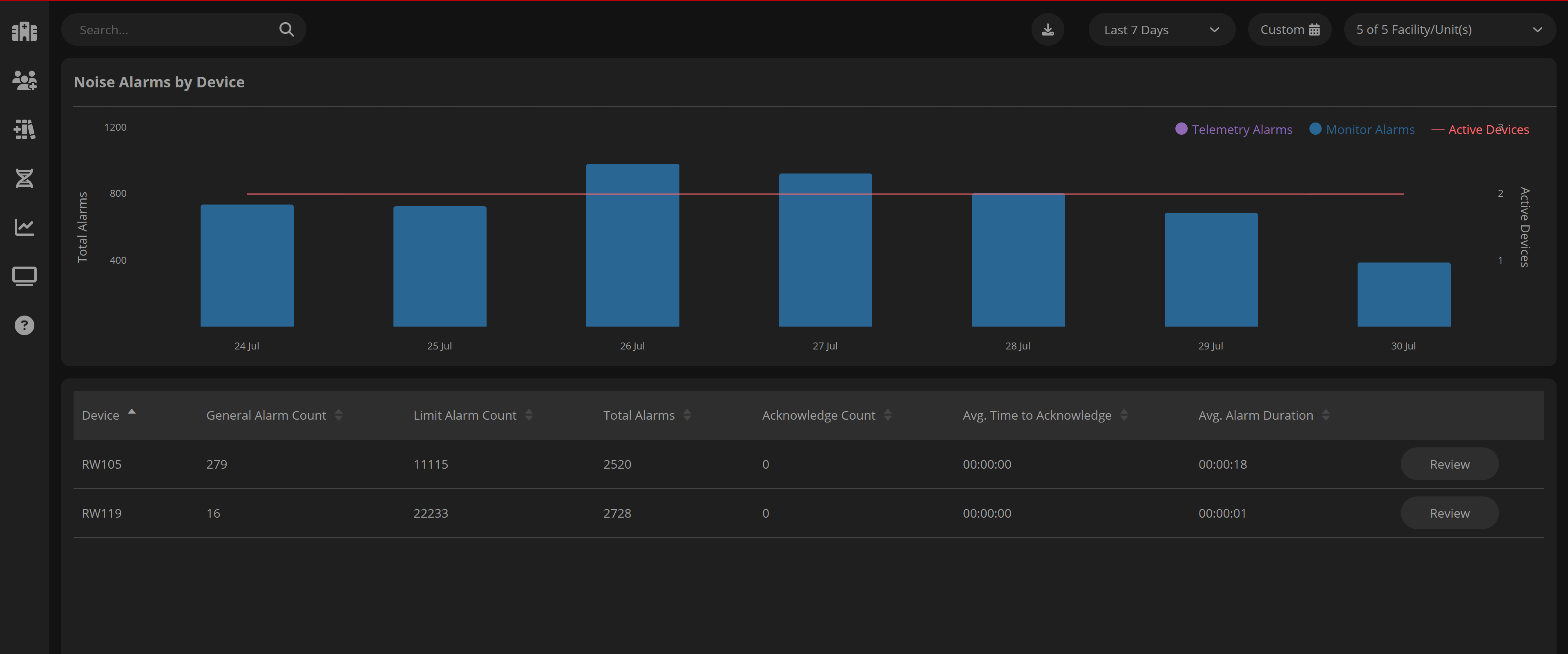Click Total Alarms value 2728
The width and height of the screenshot is (1568, 654).
pyautogui.click(x=617, y=513)
